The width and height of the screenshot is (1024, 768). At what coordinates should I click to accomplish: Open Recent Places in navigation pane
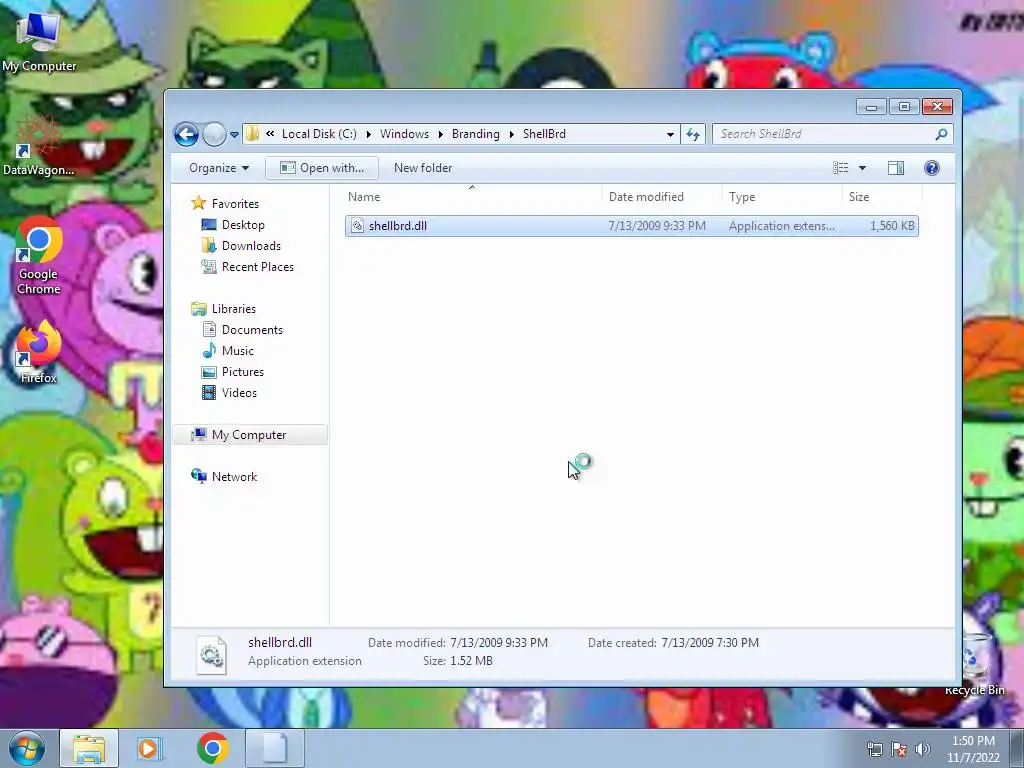pyautogui.click(x=258, y=266)
